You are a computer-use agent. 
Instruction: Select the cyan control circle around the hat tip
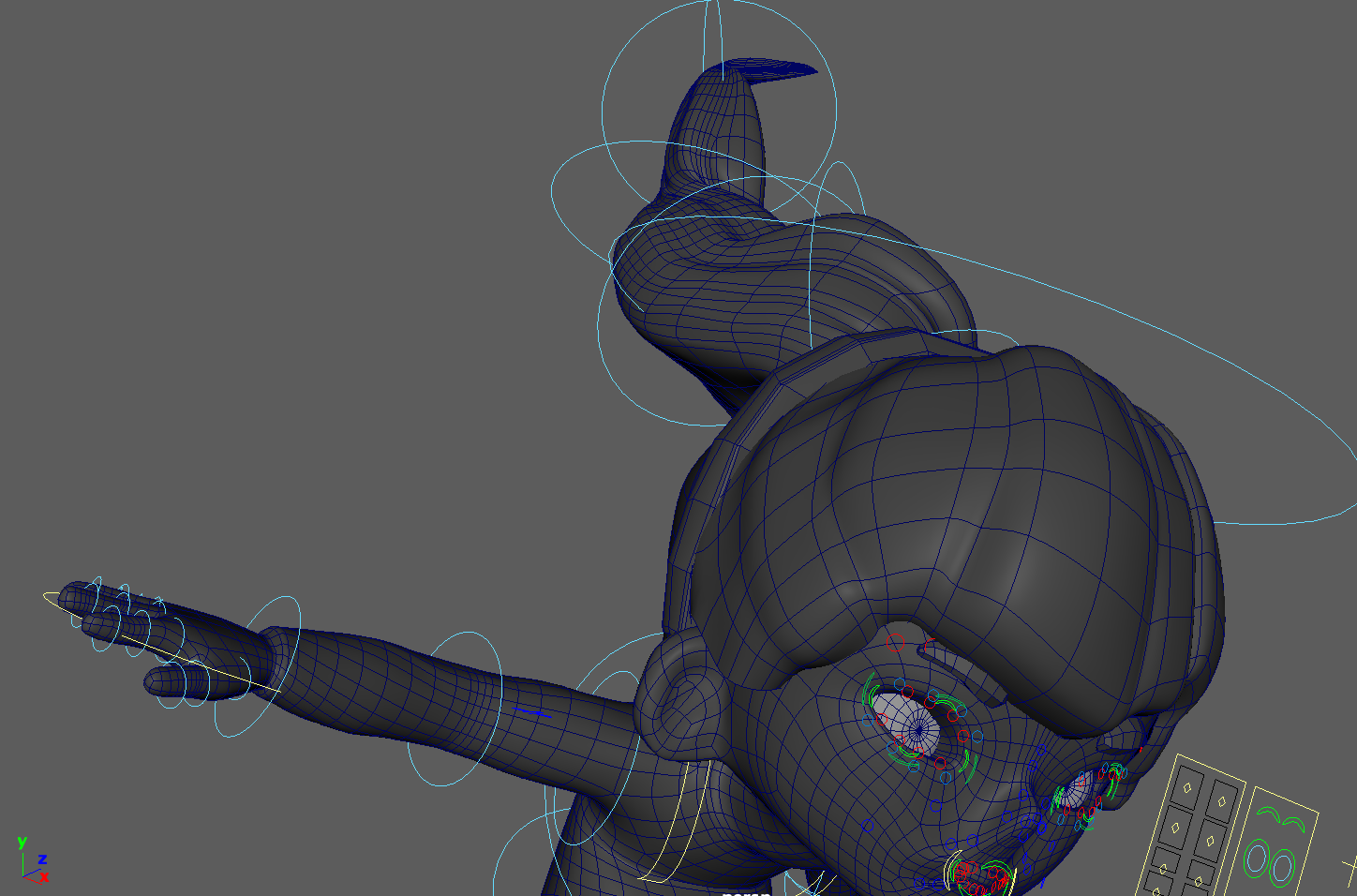[720, 106]
